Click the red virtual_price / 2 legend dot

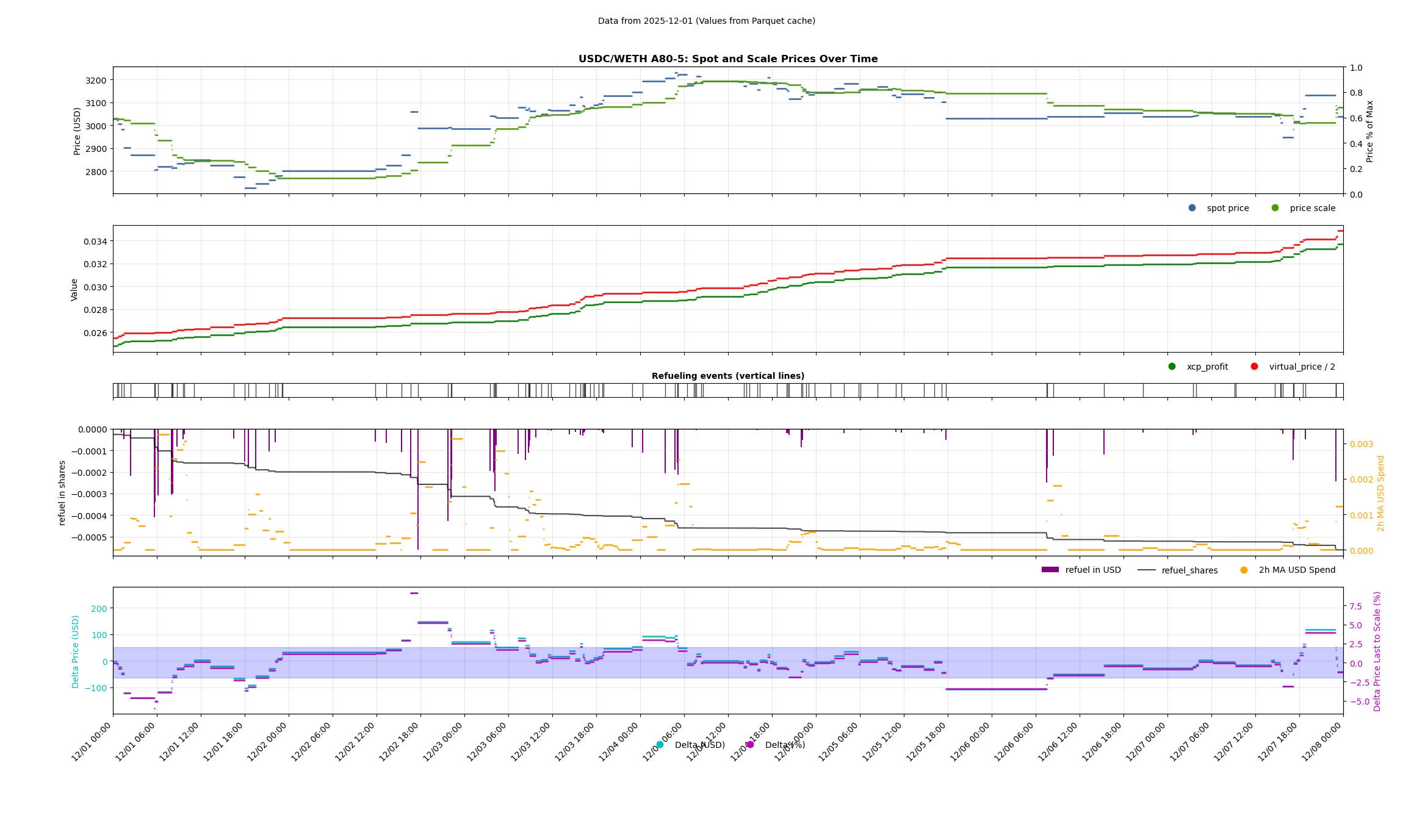coord(1254,367)
